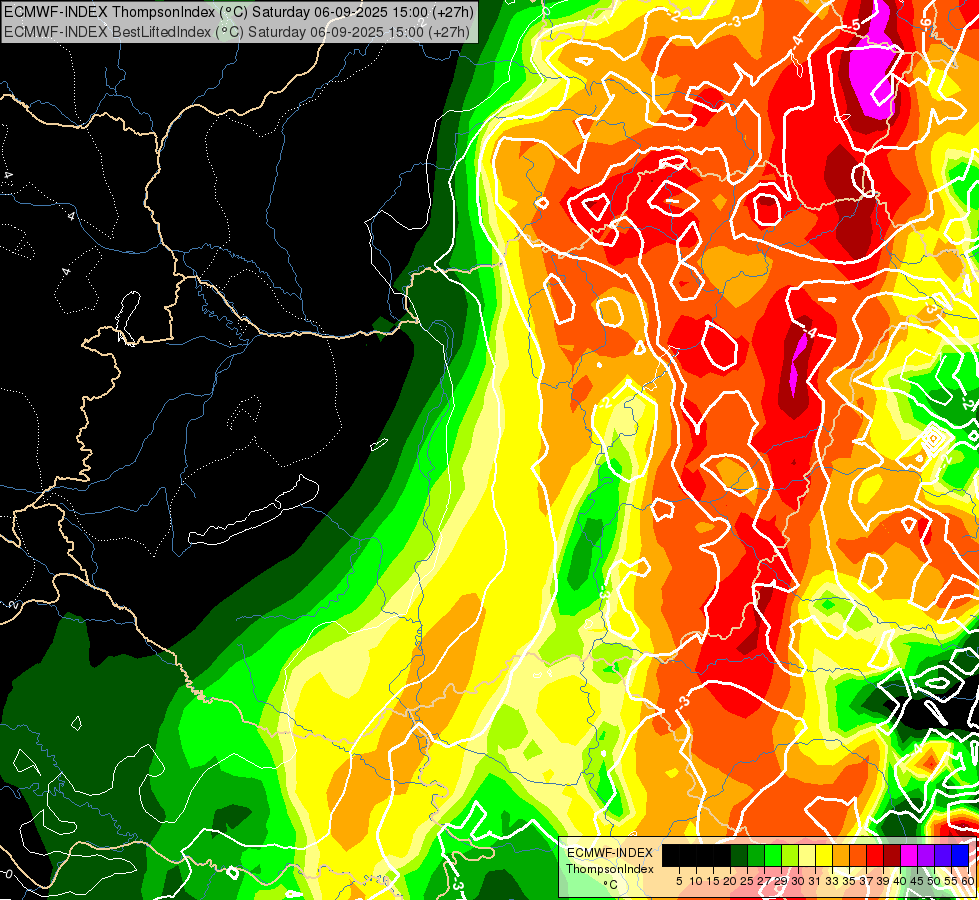Screen dimensions: 979x900
Task: Click legend tick value 27
Action: coord(764,881)
